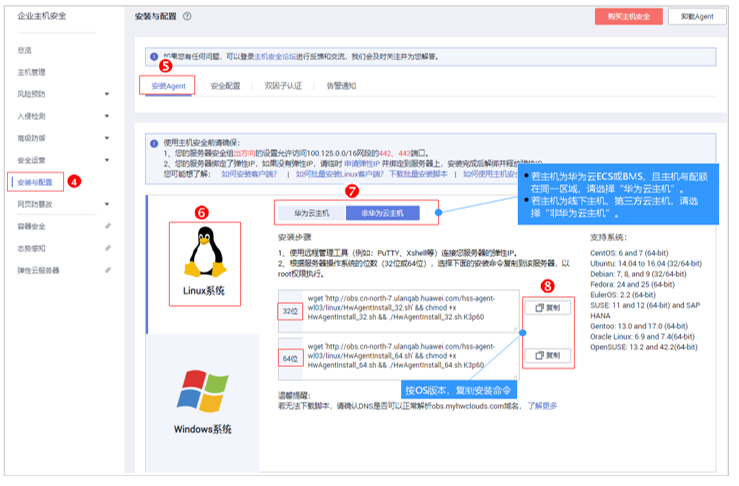Open 容器安全 in the sidebar
739x486 pixels.
[x=32, y=226]
